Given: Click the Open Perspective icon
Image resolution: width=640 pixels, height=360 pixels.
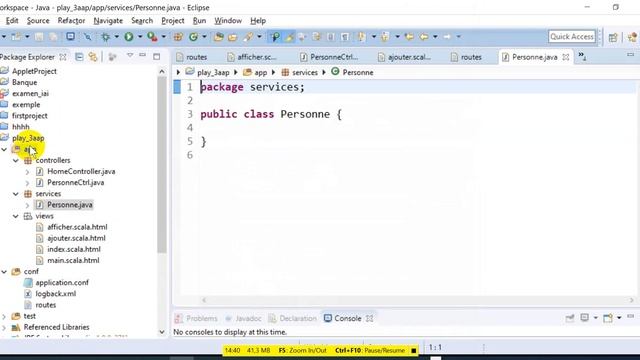Looking at the screenshot, I should click(613, 37).
